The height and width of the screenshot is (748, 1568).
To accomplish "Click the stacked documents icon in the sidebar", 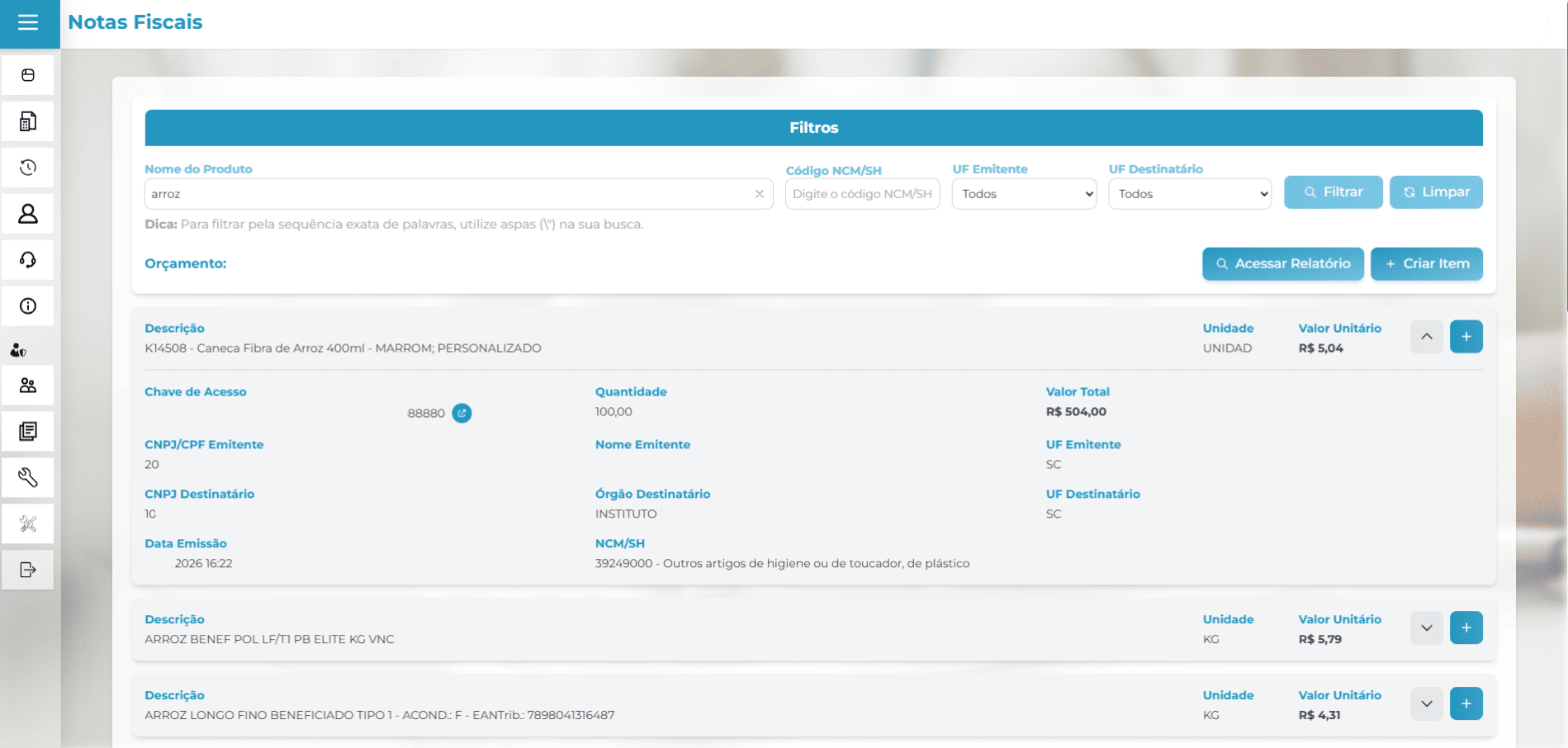I will coord(27,430).
